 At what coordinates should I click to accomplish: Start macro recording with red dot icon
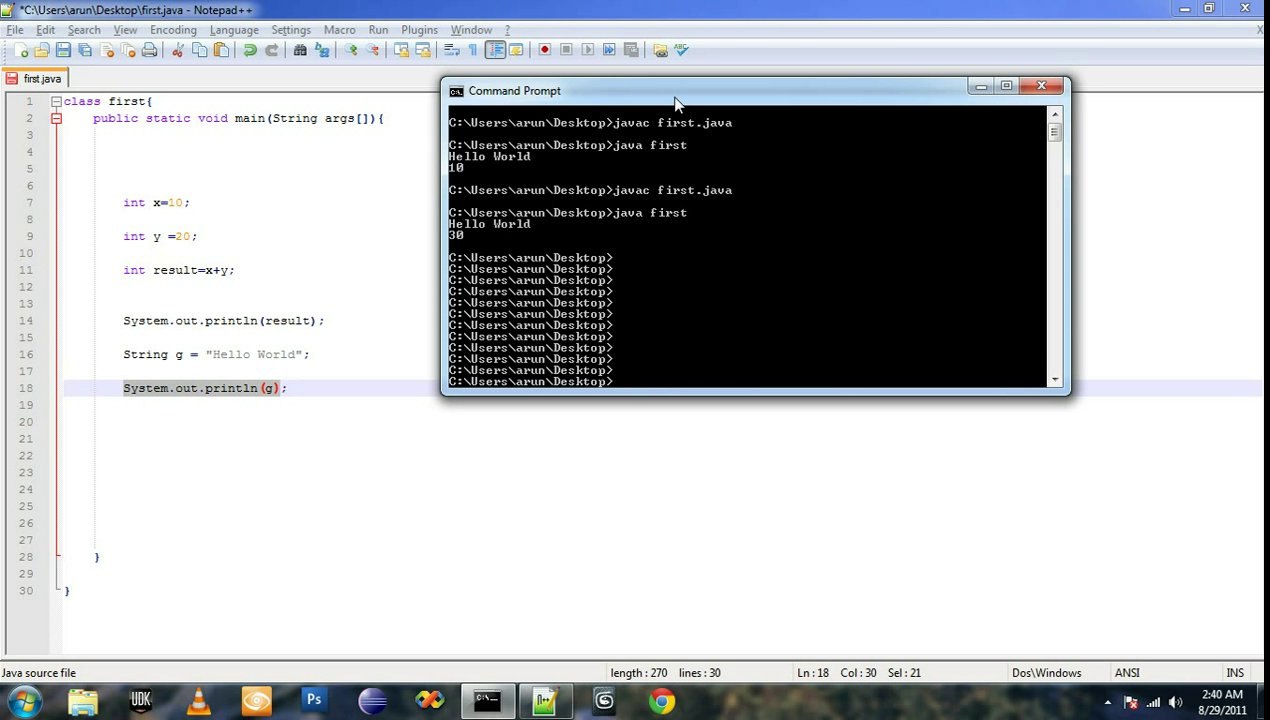(545, 50)
